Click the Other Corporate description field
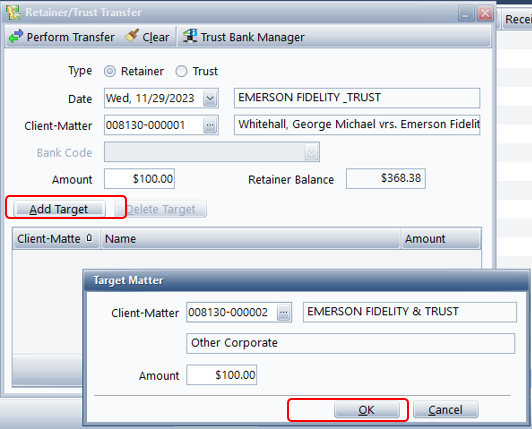This screenshot has height=429, width=532. tap(350, 343)
